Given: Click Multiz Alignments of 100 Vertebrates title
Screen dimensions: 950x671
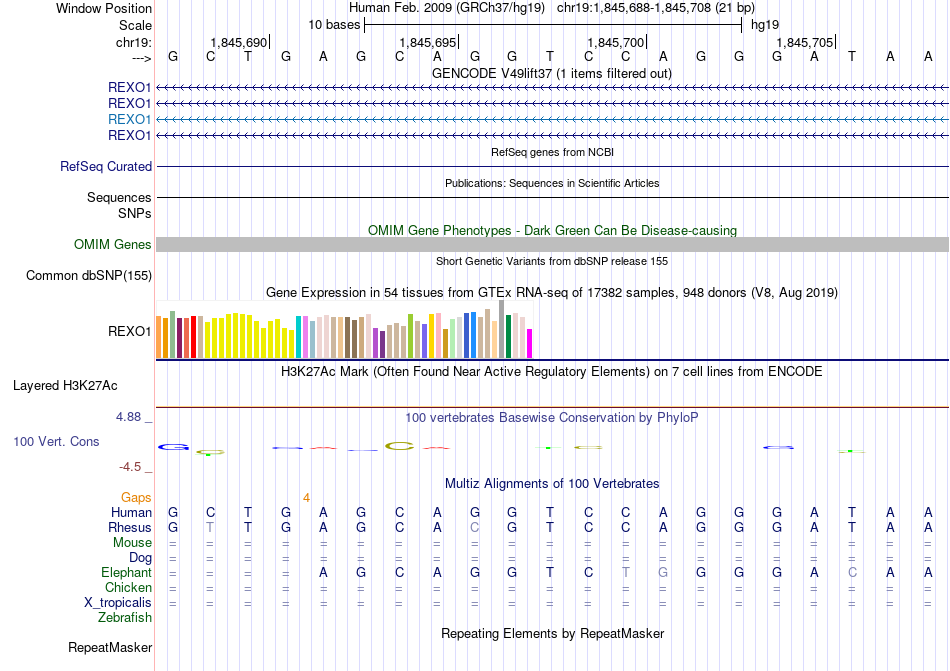Looking at the screenshot, I should click(x=551, y=484).
